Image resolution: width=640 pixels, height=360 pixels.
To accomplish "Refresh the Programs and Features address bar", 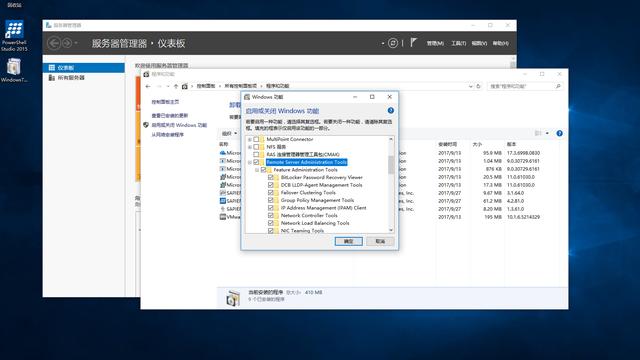I will pyautogui.click(x=478, y=86).
